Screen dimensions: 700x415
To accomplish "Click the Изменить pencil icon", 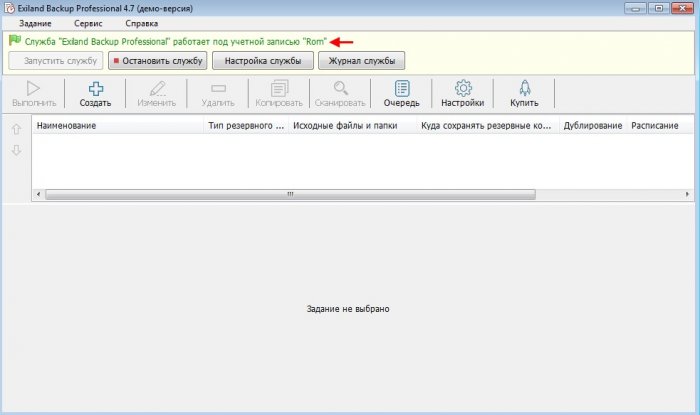I will tap(157, 89).
